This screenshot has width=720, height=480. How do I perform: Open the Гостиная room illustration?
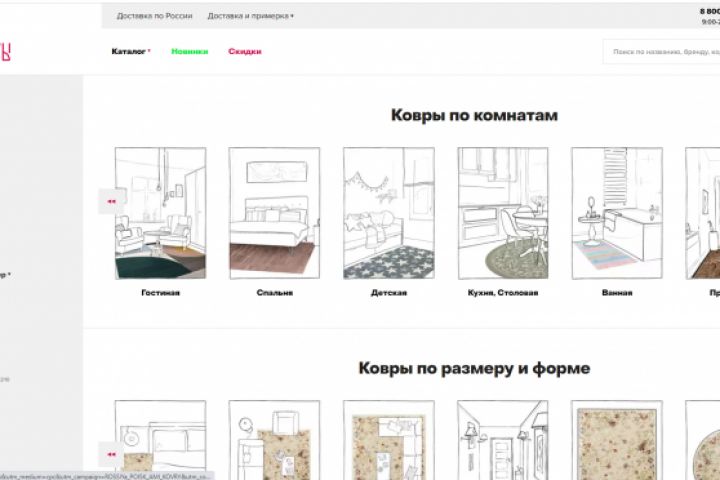(x=160, y=213)
